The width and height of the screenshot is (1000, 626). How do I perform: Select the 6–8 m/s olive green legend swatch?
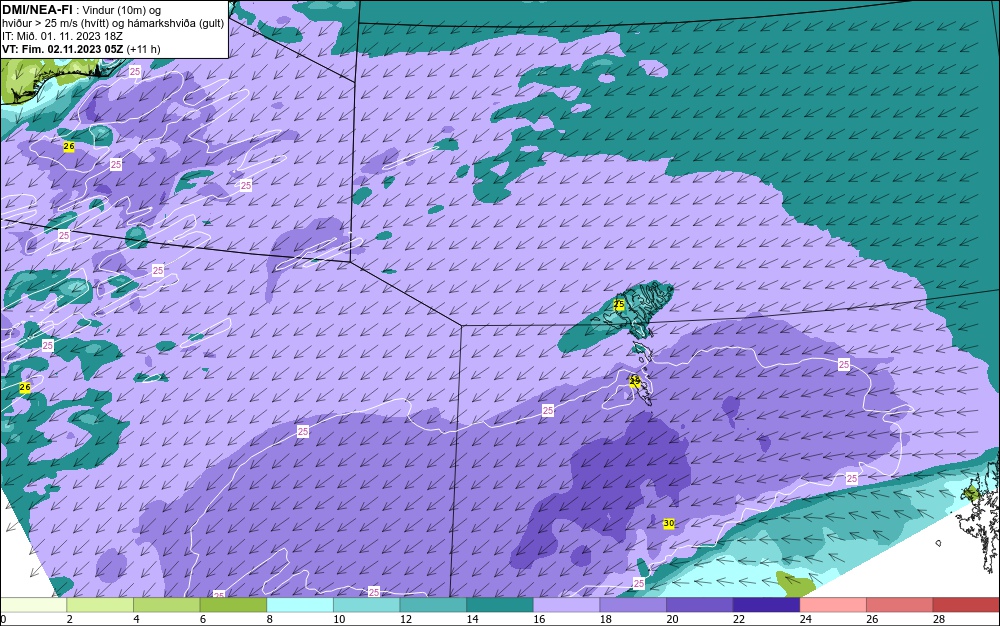pyautogui.click(x=233, y=605)
